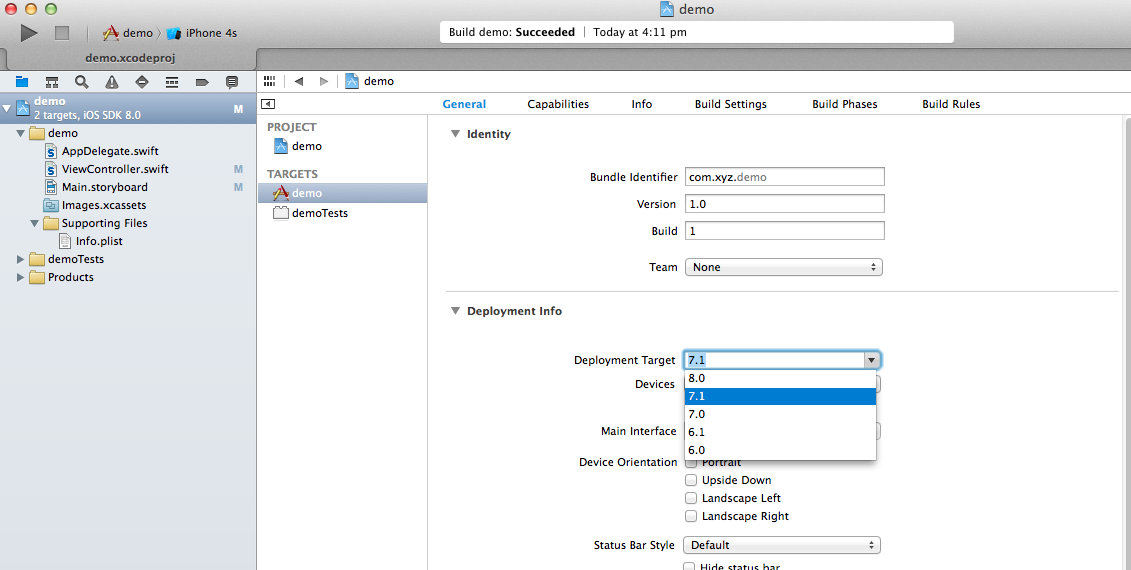Open the Symbol navigator

click(x=52, y=82)
